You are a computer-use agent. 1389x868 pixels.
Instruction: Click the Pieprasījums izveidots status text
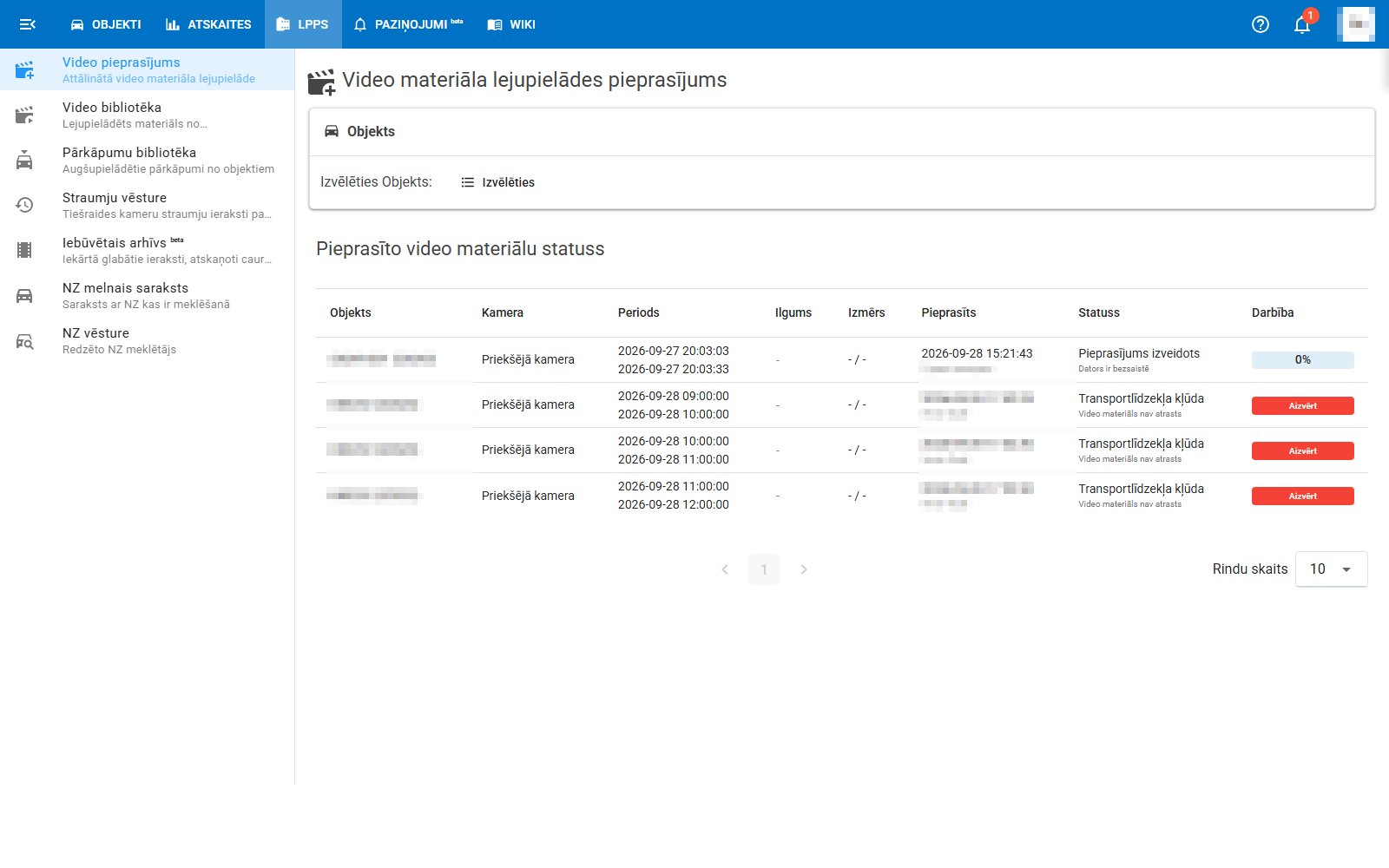(1139, 353)
